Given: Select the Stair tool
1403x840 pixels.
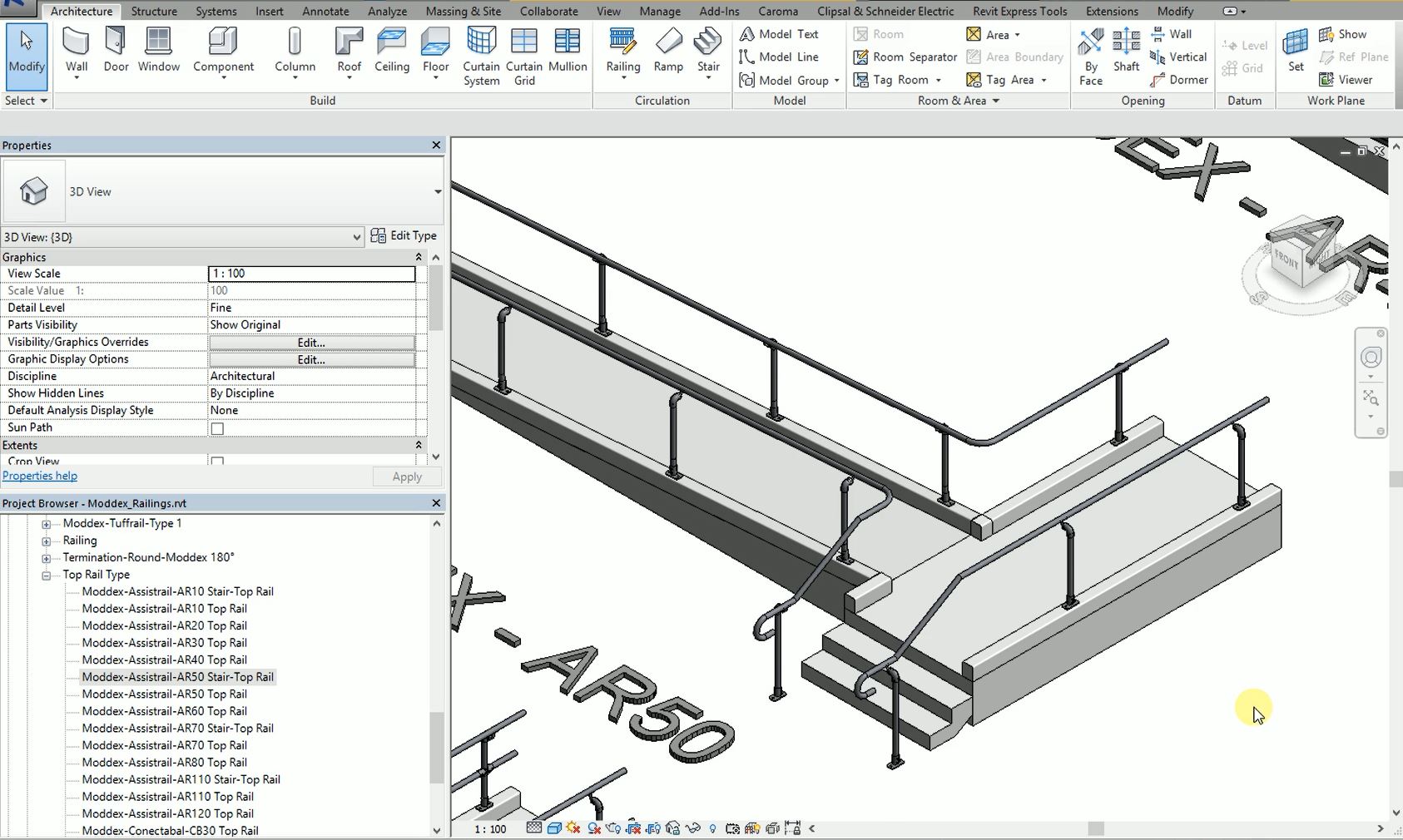Looking at the screenshot, I should [708, 53].
